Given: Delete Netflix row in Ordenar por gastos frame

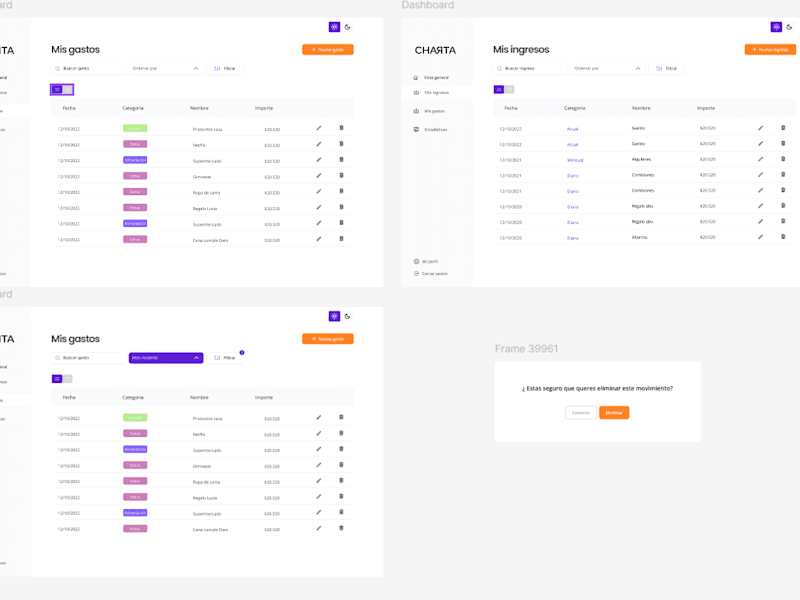Looking at the screenshot, I should coord(341,144).
